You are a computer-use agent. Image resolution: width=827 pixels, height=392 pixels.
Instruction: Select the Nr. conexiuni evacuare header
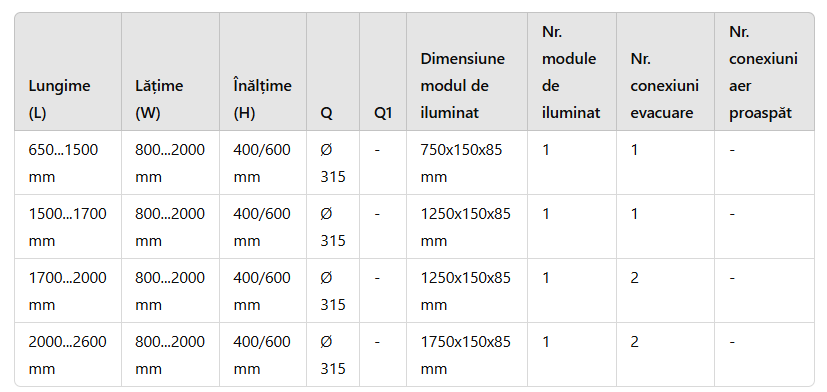pos(665,72)
